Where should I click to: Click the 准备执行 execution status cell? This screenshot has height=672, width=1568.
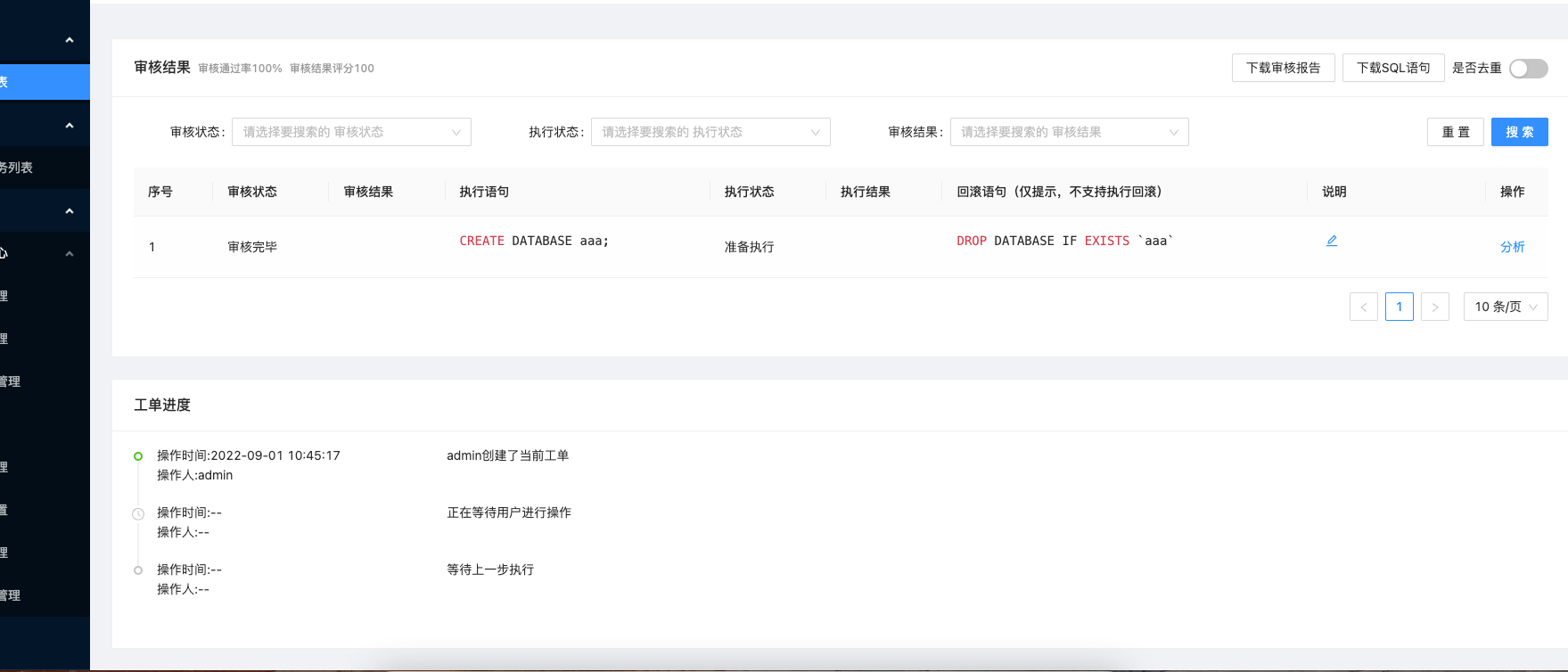pyautogui.click(x=749, y=247)
